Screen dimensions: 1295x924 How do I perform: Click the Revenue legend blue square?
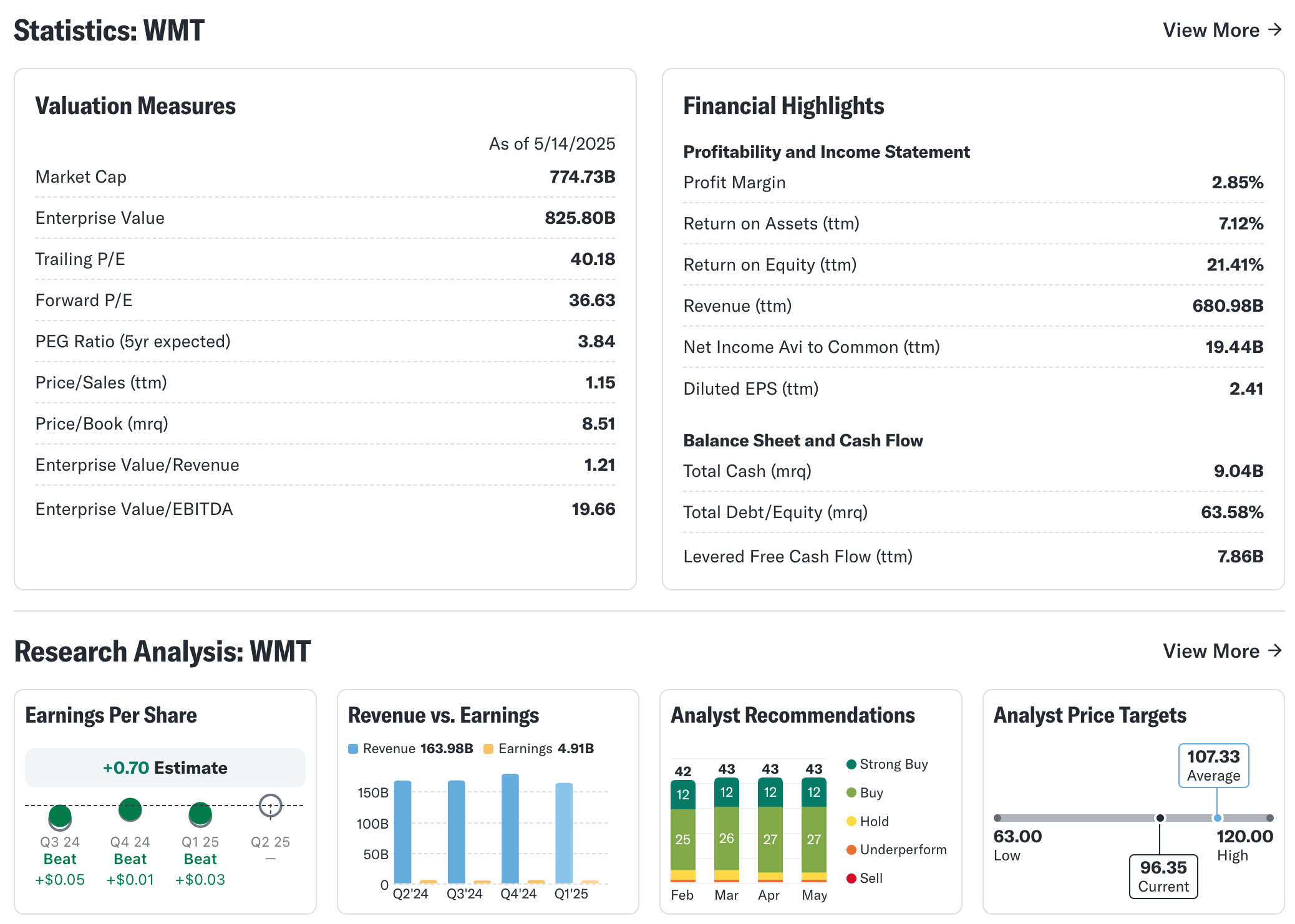pyautogui.click(x=353, y=749)
